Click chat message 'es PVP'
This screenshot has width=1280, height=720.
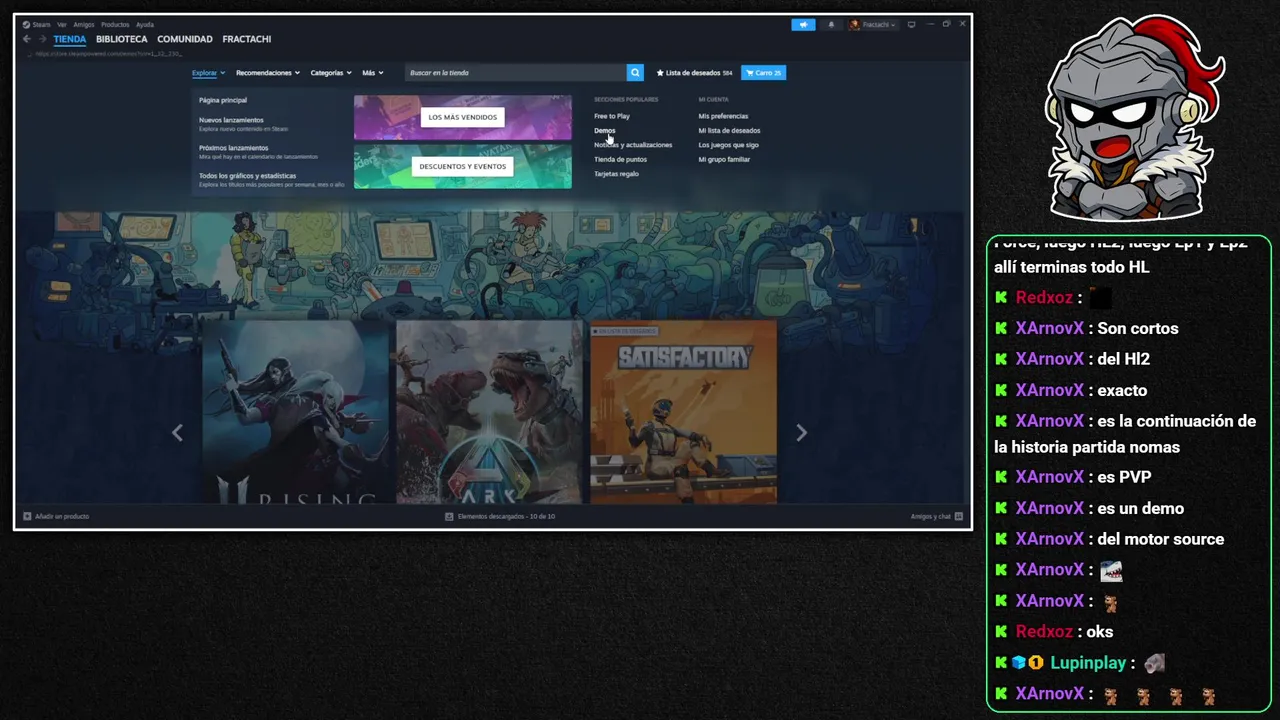[1124, 477]
